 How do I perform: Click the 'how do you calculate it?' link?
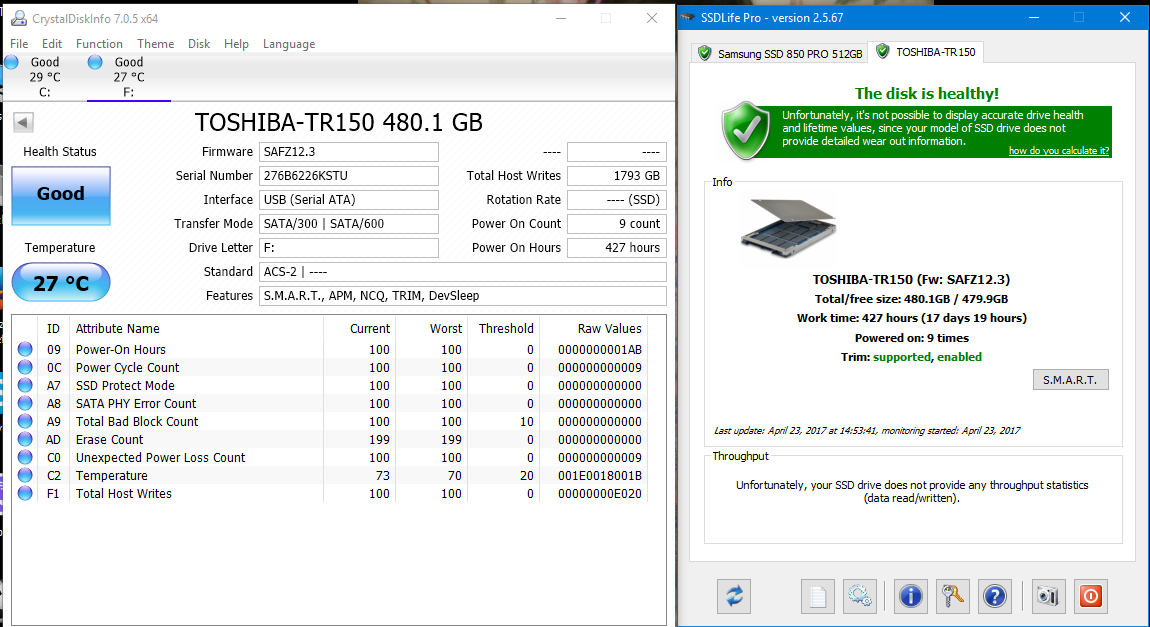(x=1058, y=151)
